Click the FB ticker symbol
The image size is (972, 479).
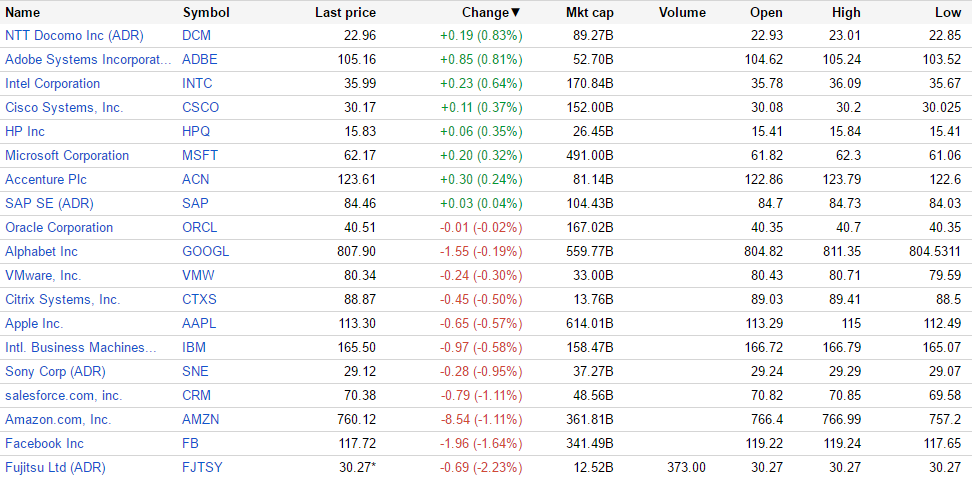[x=190, y=443]
